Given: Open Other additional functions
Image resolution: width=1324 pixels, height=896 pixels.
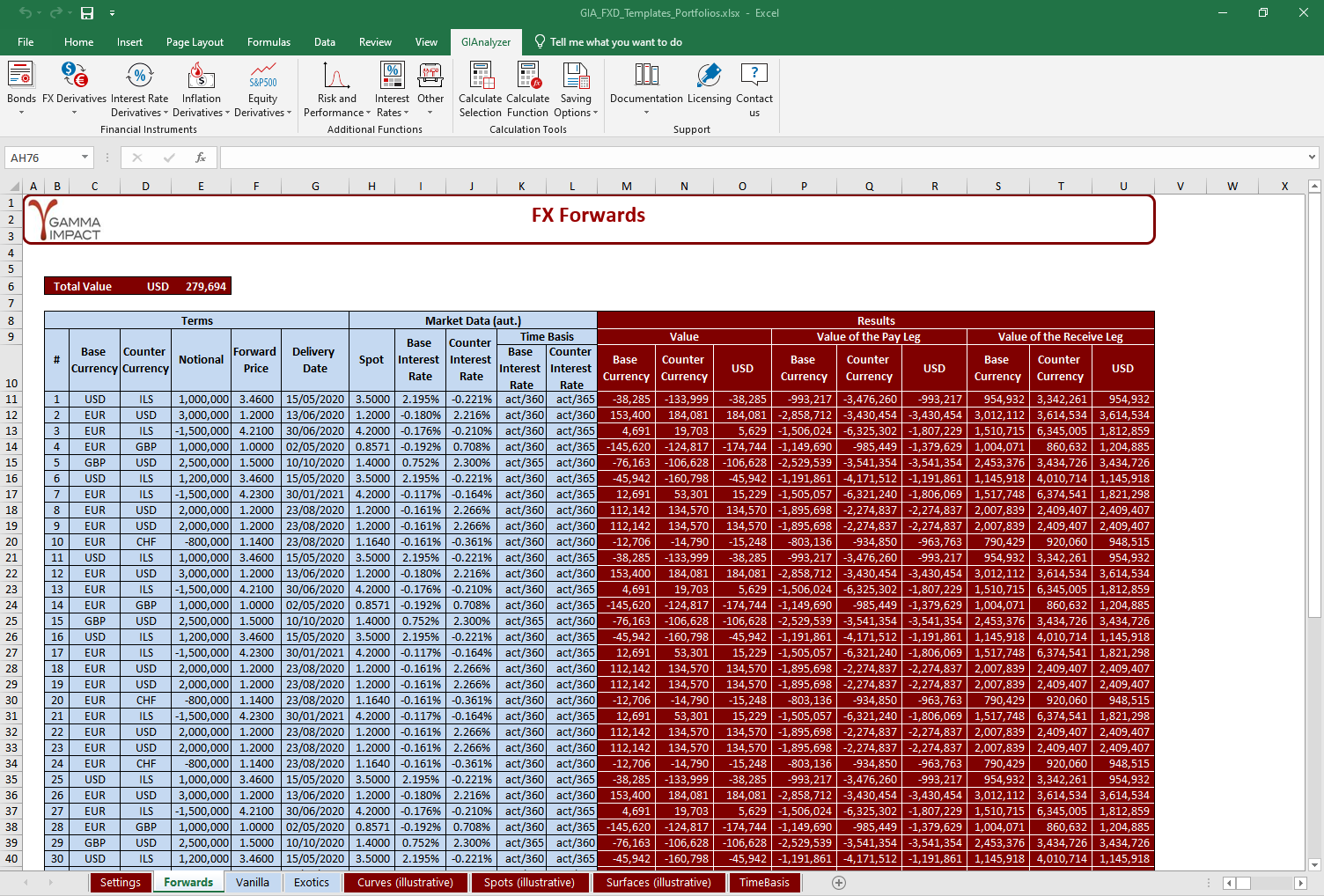Looking at the screenshot, I should (x=430, y=88).
